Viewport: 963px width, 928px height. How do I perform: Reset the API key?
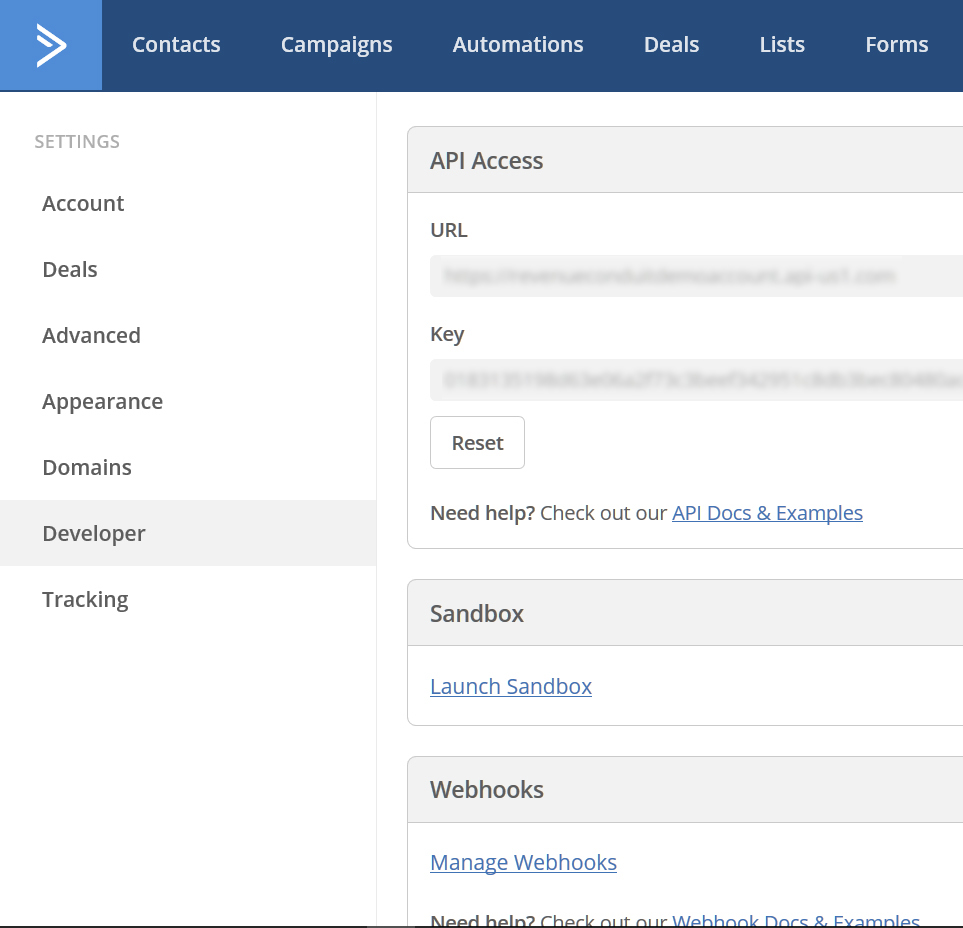pos(477,443)
